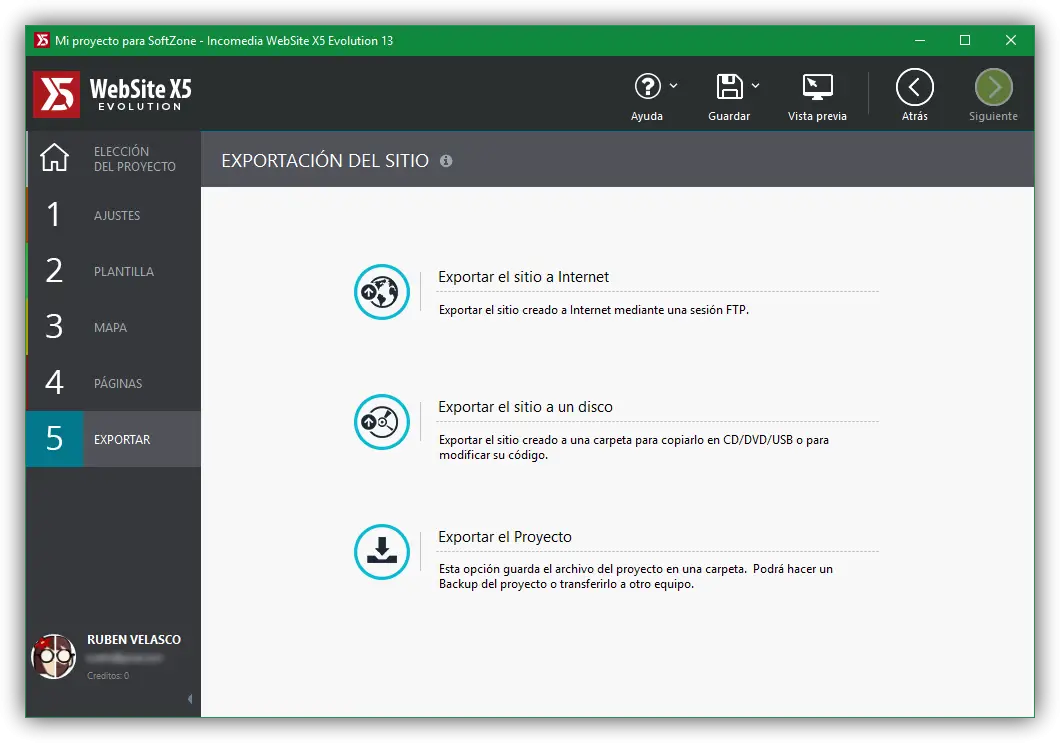Maximize the WebSite X5 window
Screen dimensions: 1060x743
click(965, 41)
